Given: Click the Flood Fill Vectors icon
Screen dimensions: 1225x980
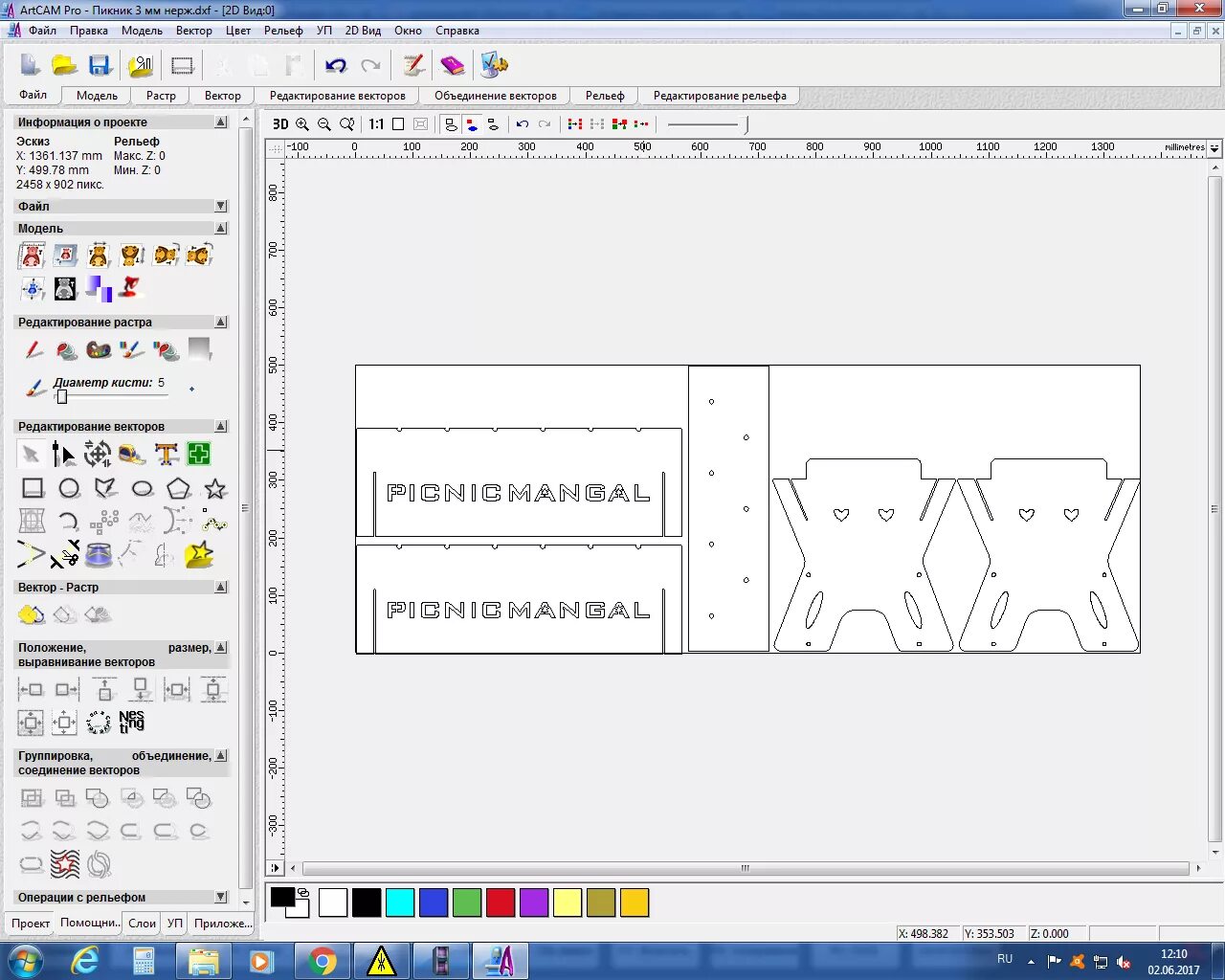Looking at the screenshot, I should 31,614.
